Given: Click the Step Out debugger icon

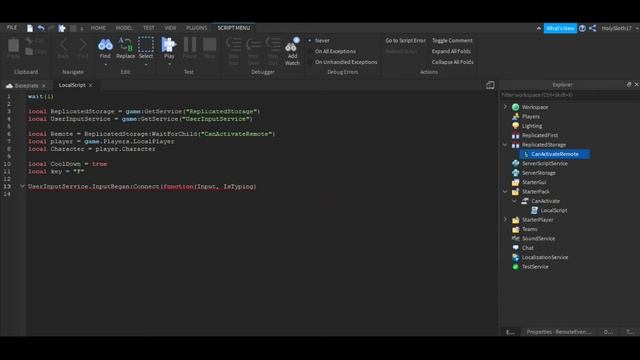Looking at the screenshot, I should [x=273, y=44].
